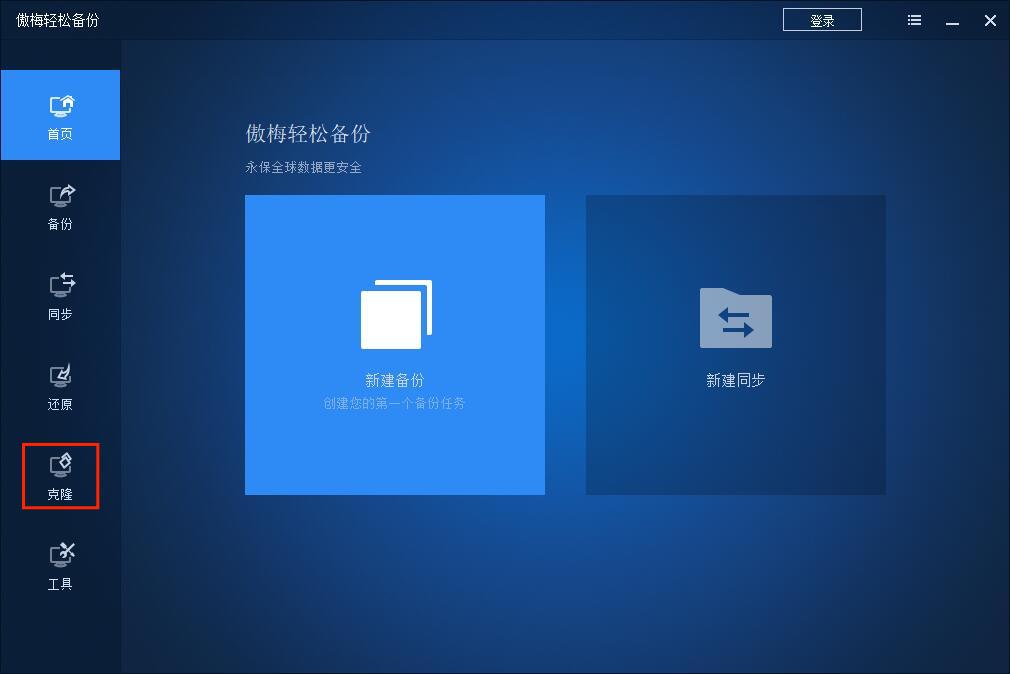Select the highlighted 克隆 clone icon
The image size is (1010, 674).
pyautogui.click(x=60, y=466)
